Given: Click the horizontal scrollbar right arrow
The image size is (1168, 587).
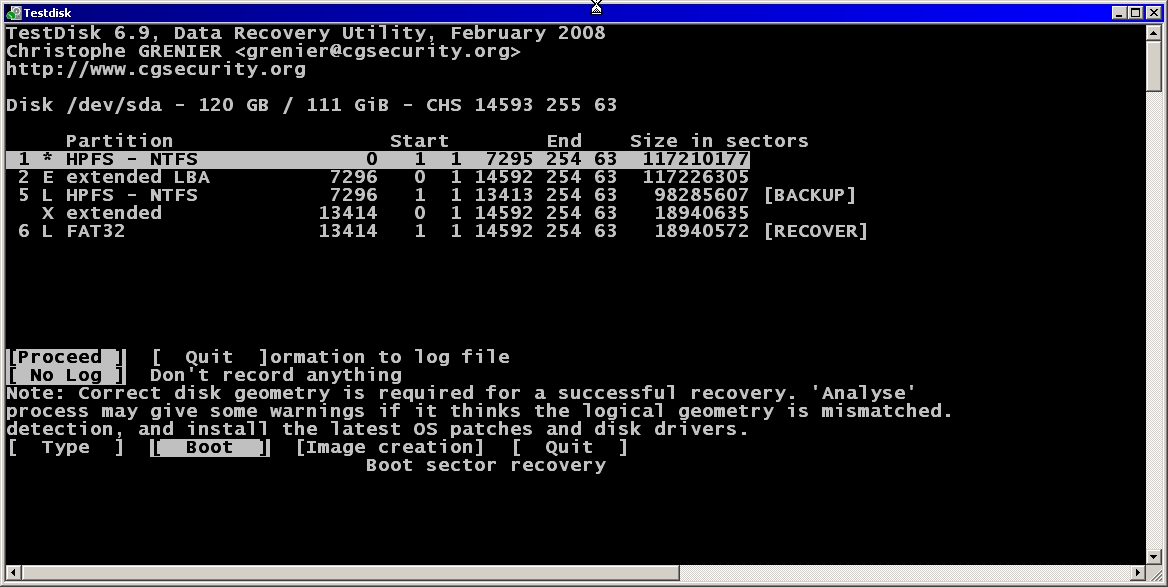Looking at the screenshot, I should click(x=1138, y=572).
